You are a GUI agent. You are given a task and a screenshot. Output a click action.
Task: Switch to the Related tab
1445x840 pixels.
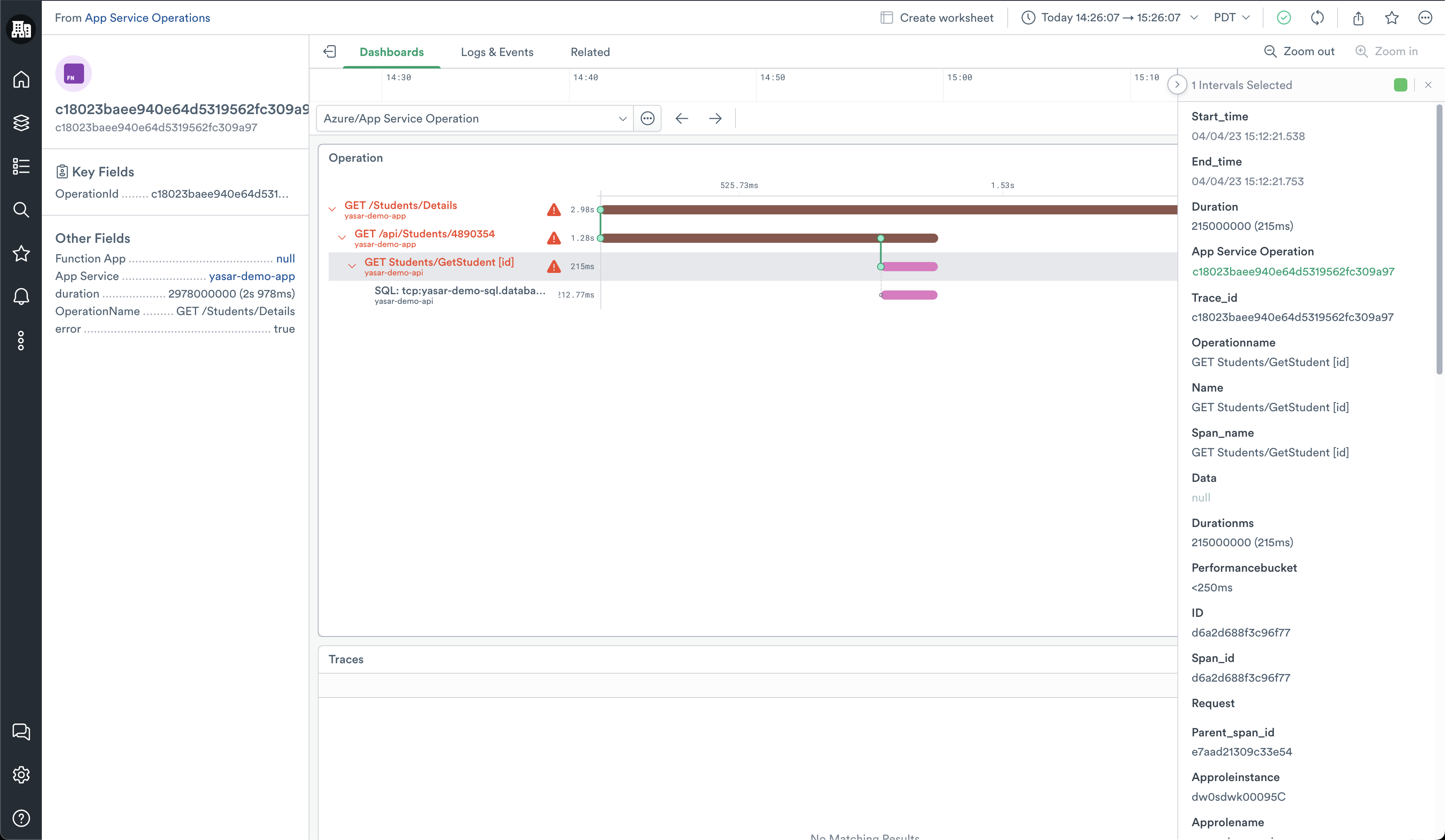(590, 52)
